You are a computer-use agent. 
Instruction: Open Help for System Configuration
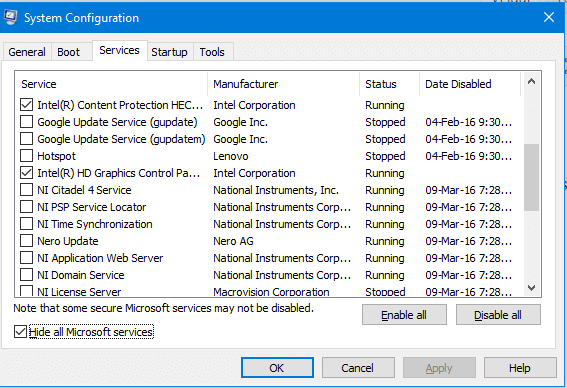tap(520, 368)
